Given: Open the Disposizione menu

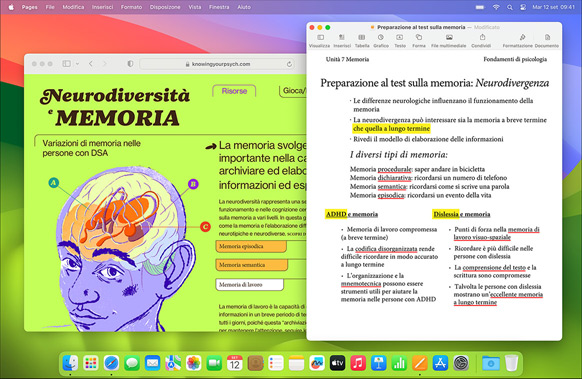Looking at the screenshot, I should coord(165,7).
